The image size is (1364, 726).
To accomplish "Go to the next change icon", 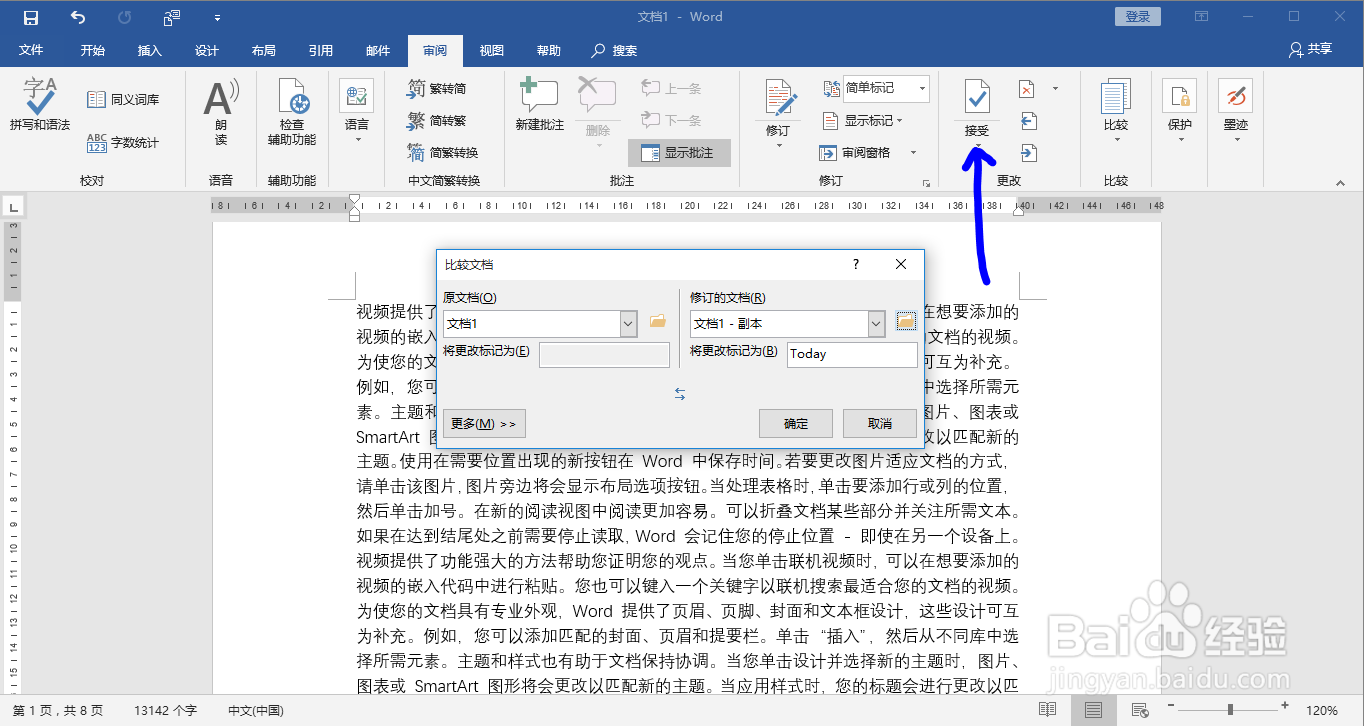I will 1029,153.
